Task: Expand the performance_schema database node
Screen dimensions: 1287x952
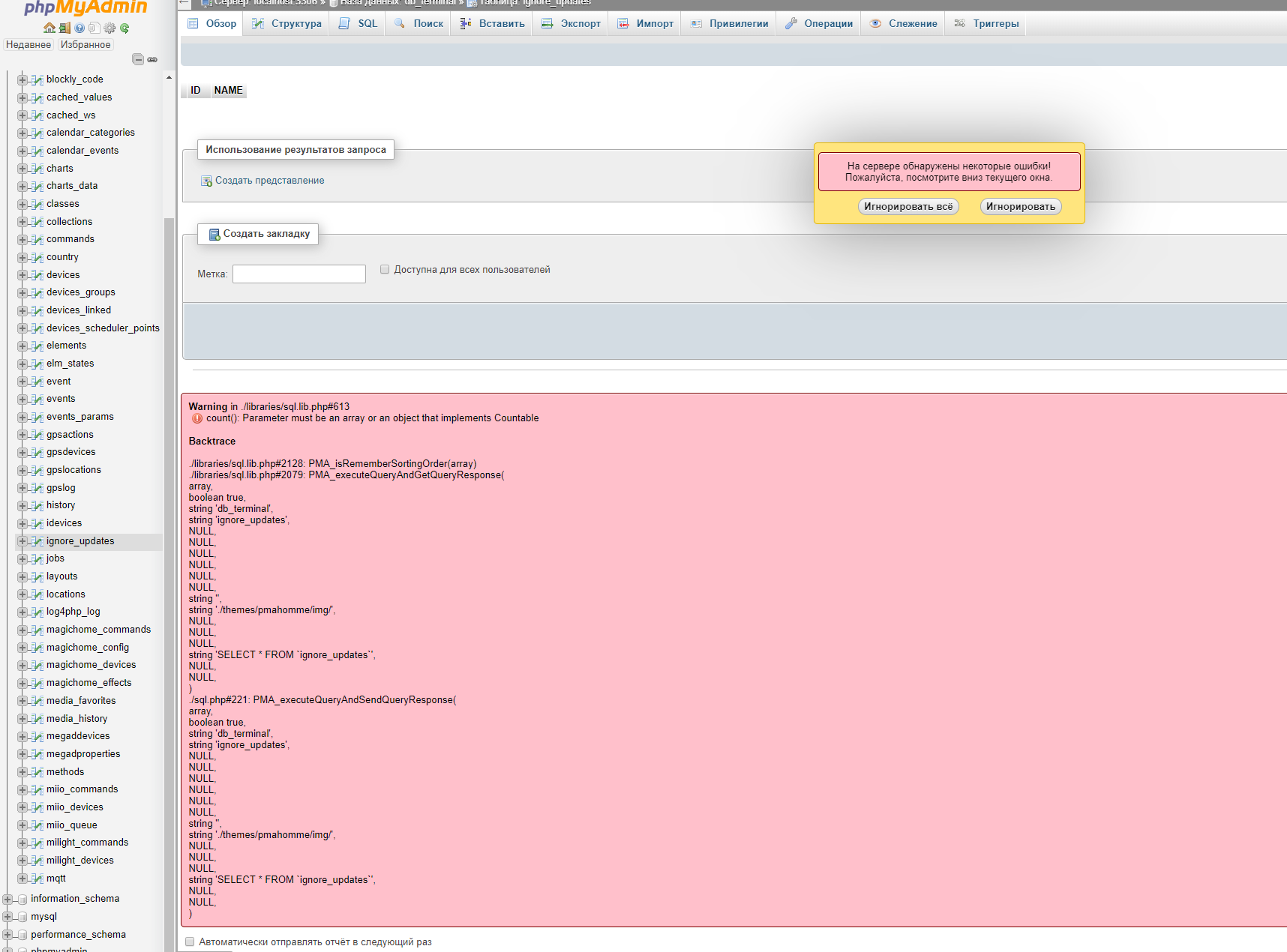Action: 7,935
